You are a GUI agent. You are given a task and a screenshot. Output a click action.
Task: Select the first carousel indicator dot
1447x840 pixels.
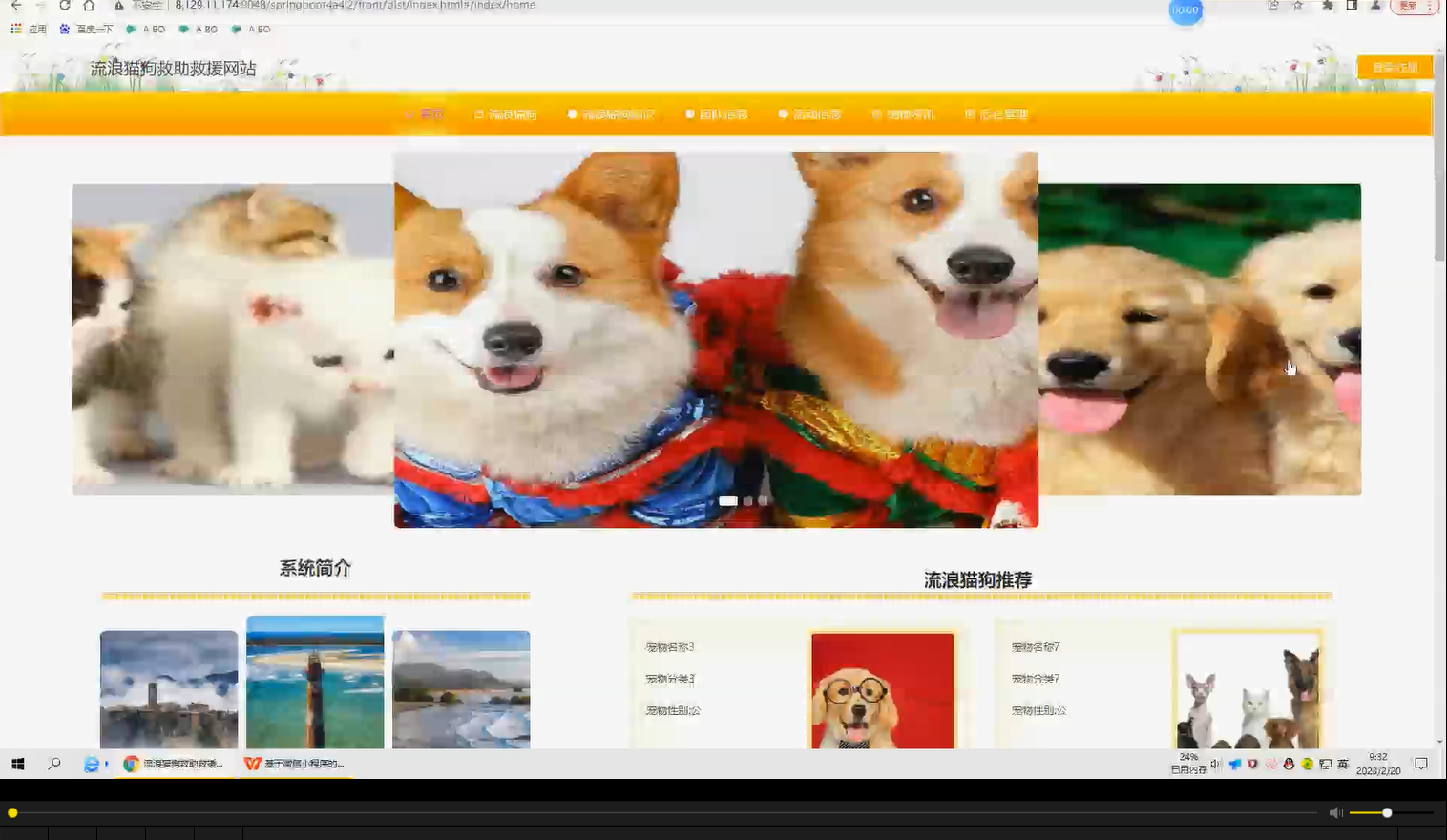727,500
